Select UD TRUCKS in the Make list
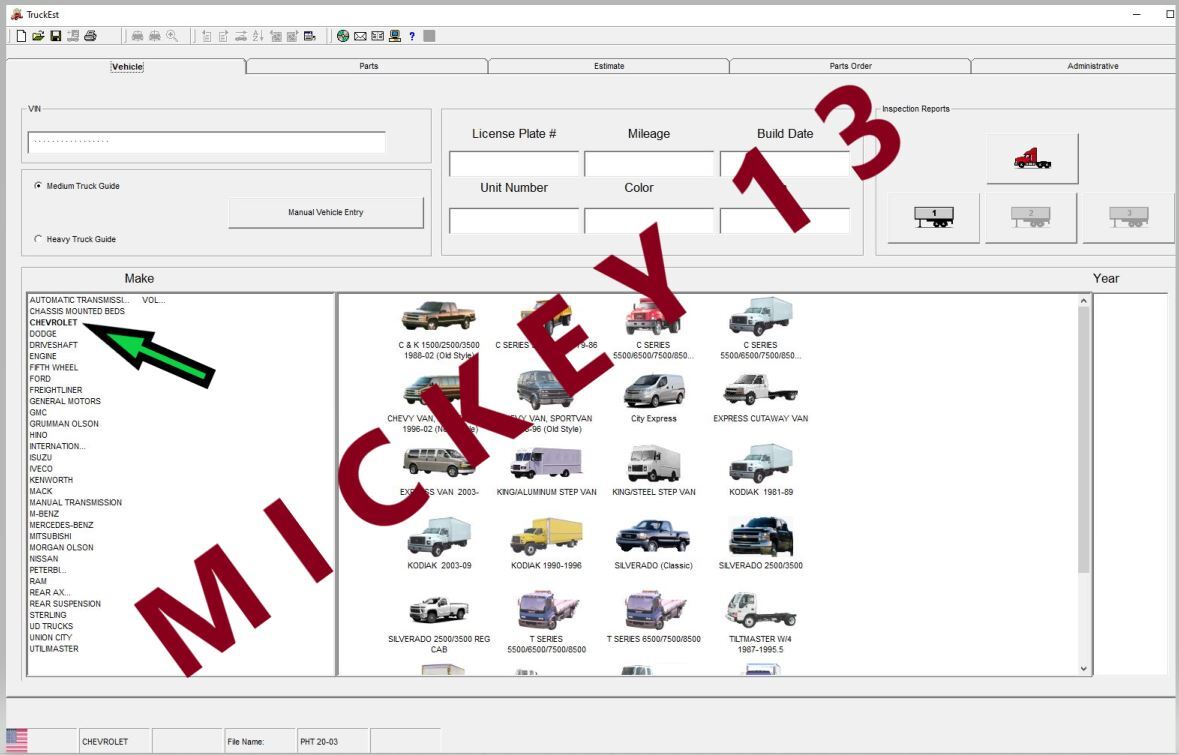Screen dimensions: 1179x755 51,626
